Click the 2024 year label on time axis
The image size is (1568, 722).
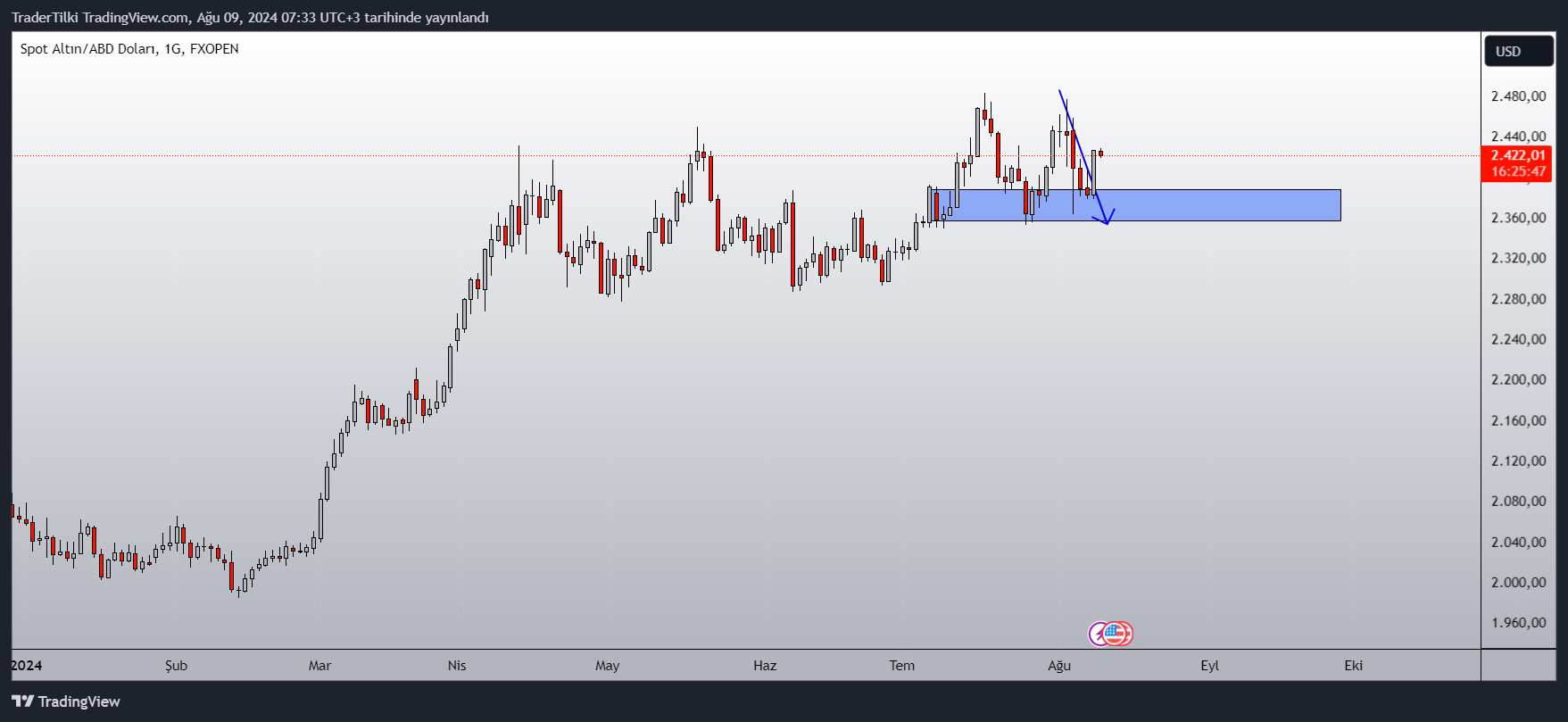click(x=27, y=666)
